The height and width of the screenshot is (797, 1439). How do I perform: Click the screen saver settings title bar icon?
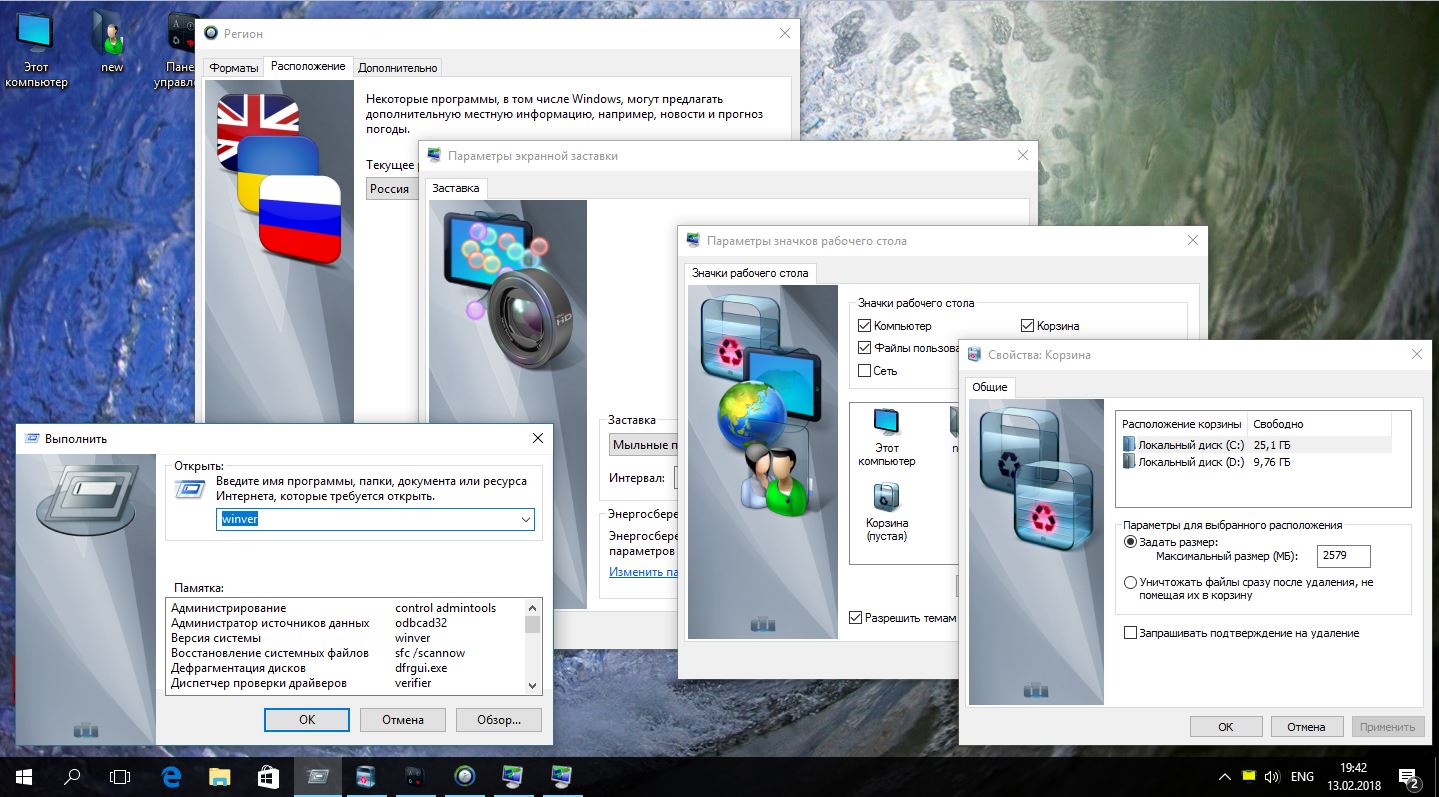[434, 155]
